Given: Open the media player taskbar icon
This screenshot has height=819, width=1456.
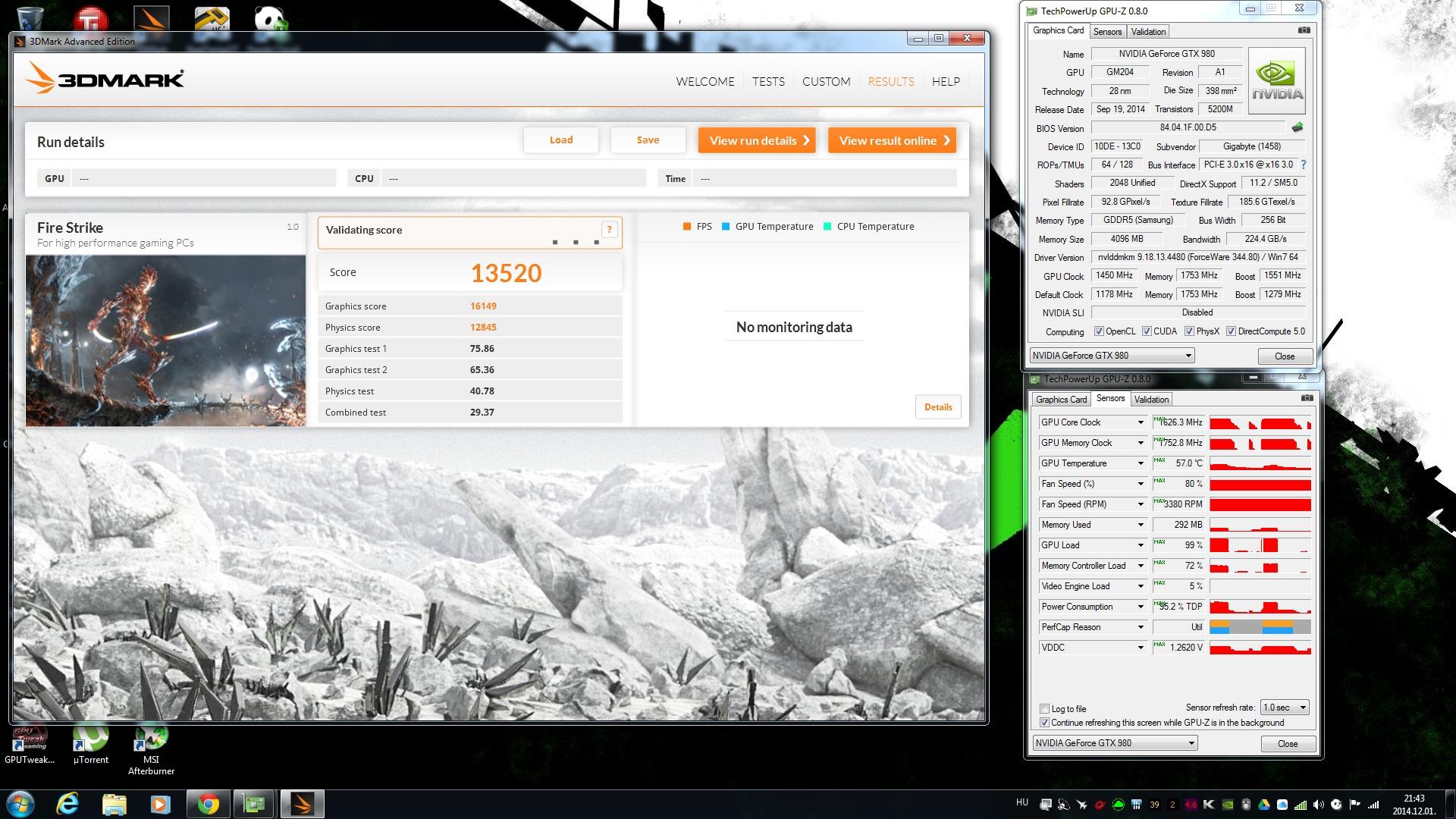Looking at the screenshot, I should tap(160, 804).
